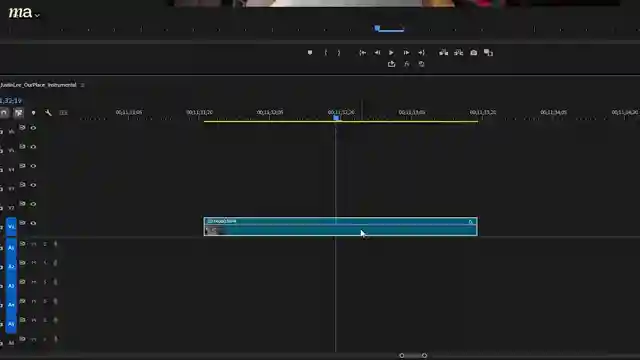The image size is (640, 360).
Task: Click the export share icon below Play
Action: pos(391,64)
